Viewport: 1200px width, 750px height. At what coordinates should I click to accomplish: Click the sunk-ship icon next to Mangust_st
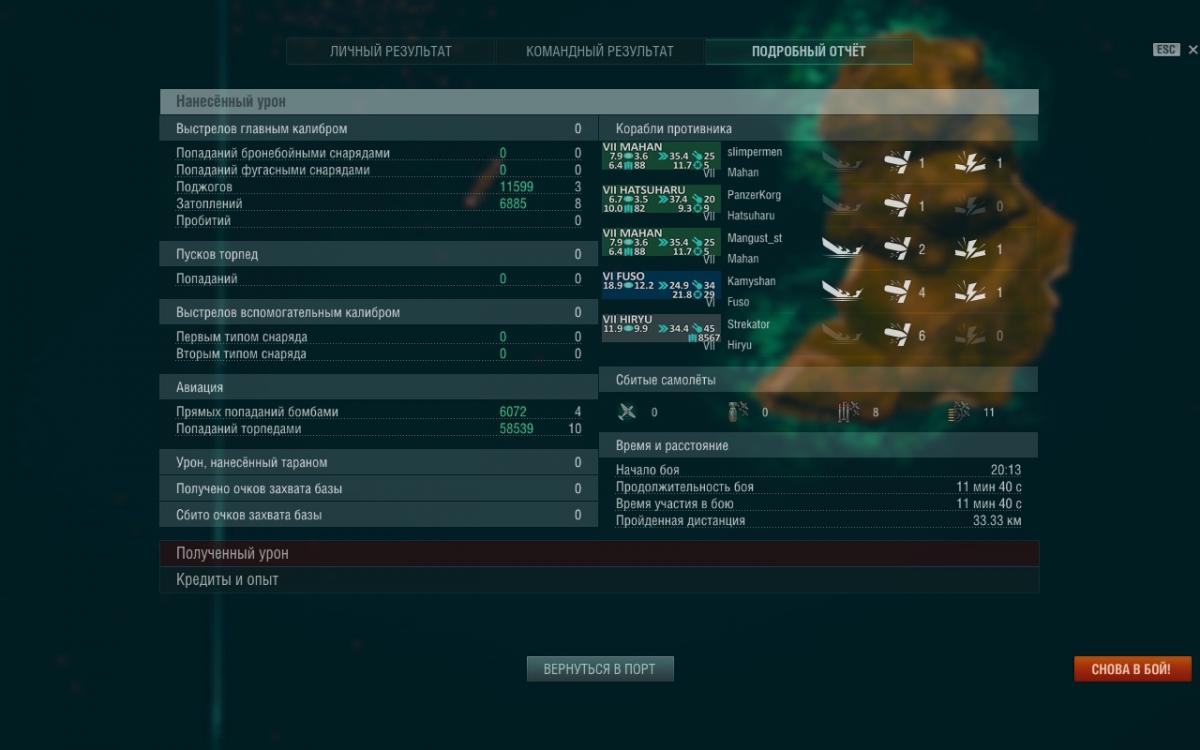coord(842,248)
